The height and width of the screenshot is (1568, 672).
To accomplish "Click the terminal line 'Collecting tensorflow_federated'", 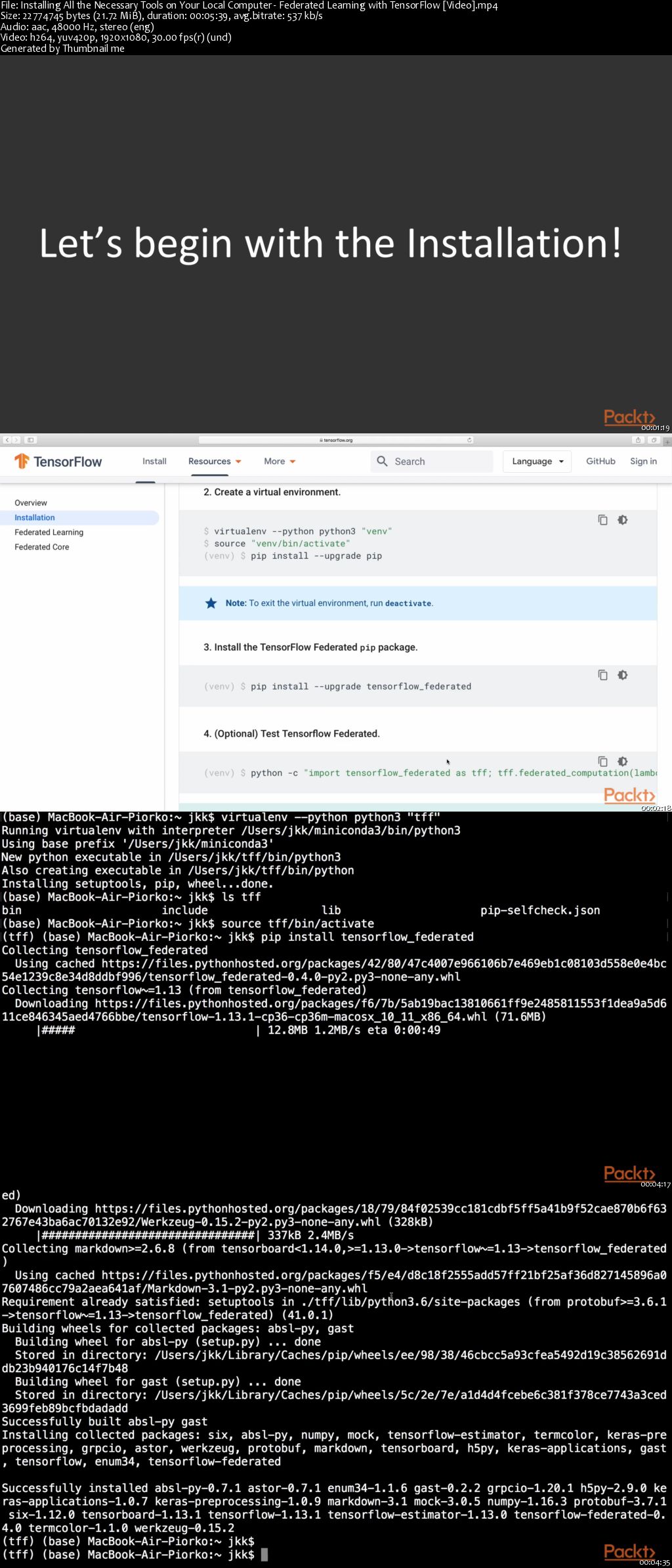I will click(105, 950).
